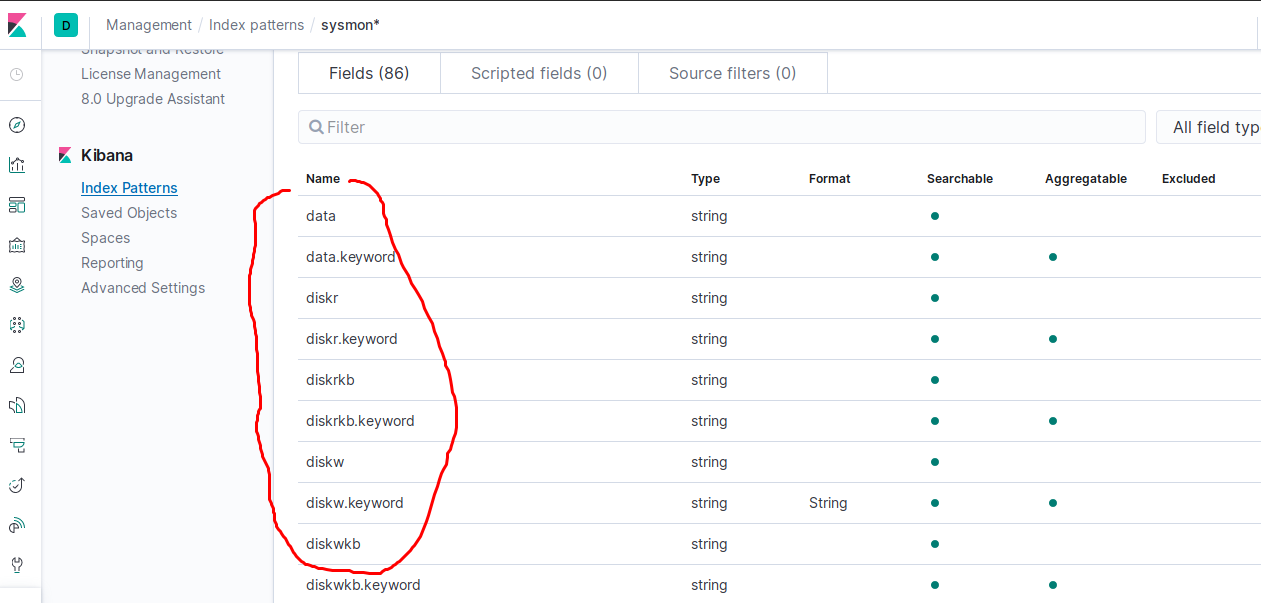
Task: Open the All field types dropdown
Action: (x=1210, y=127)
